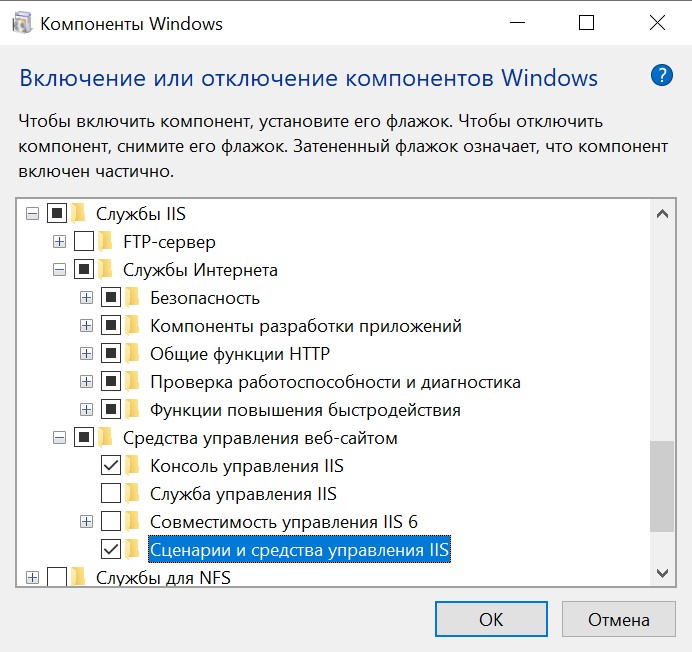Expand Проверка работоспособности и диагностика node
The height and width of the screenshot is (652, 692).
(86, 382)
